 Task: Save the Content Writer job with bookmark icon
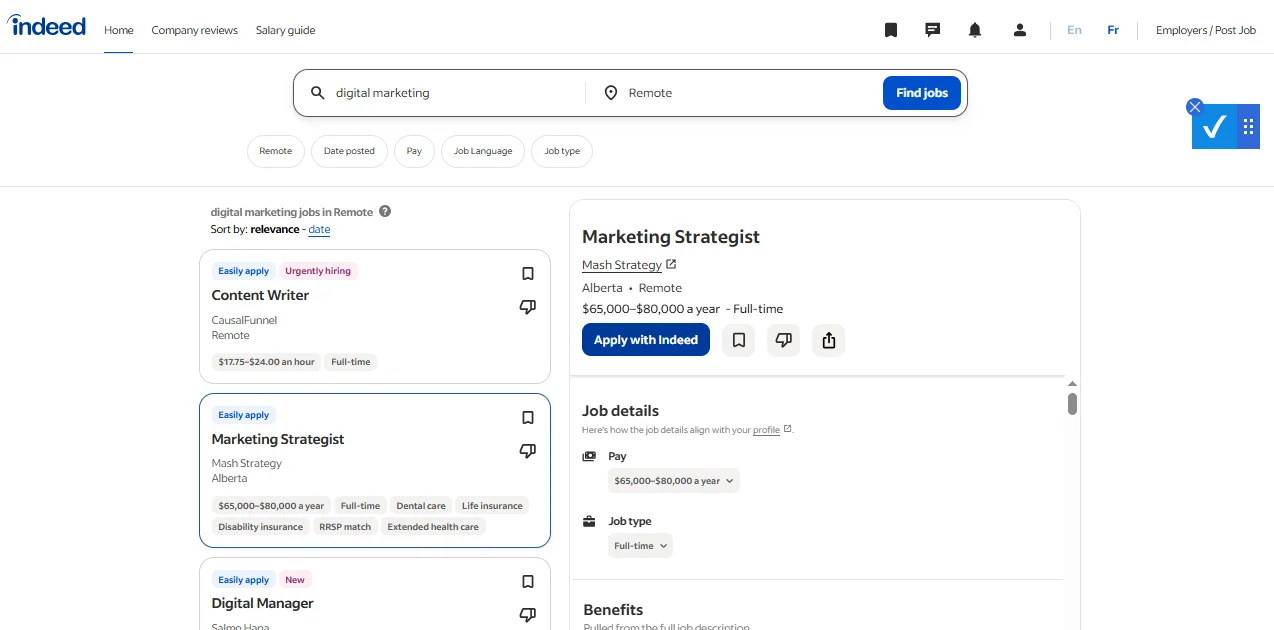[528, 274]
